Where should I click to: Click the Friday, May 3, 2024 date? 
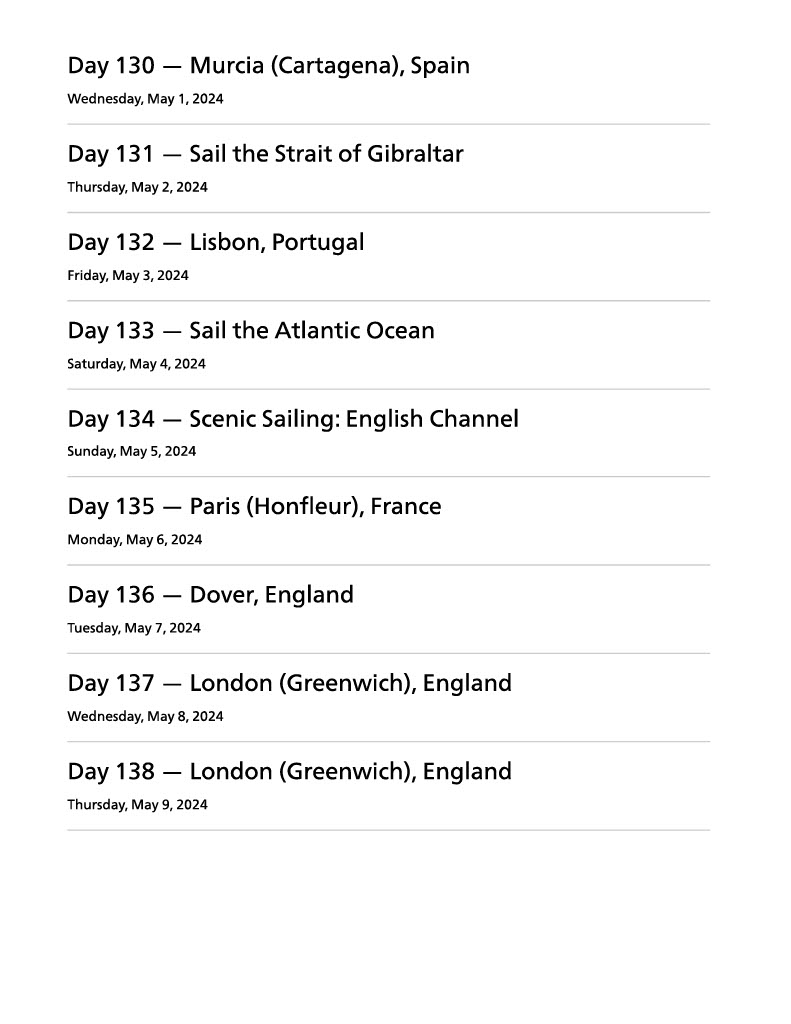127,275
